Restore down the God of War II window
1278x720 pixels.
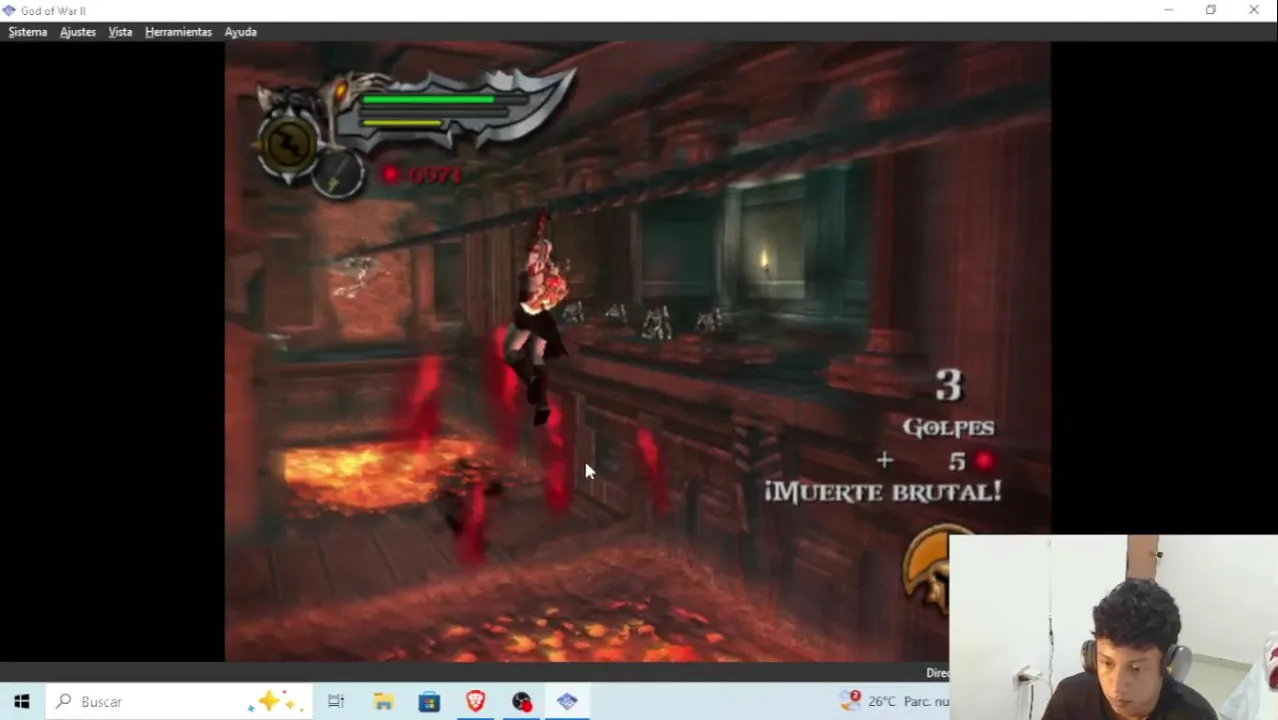[1211, 10]
